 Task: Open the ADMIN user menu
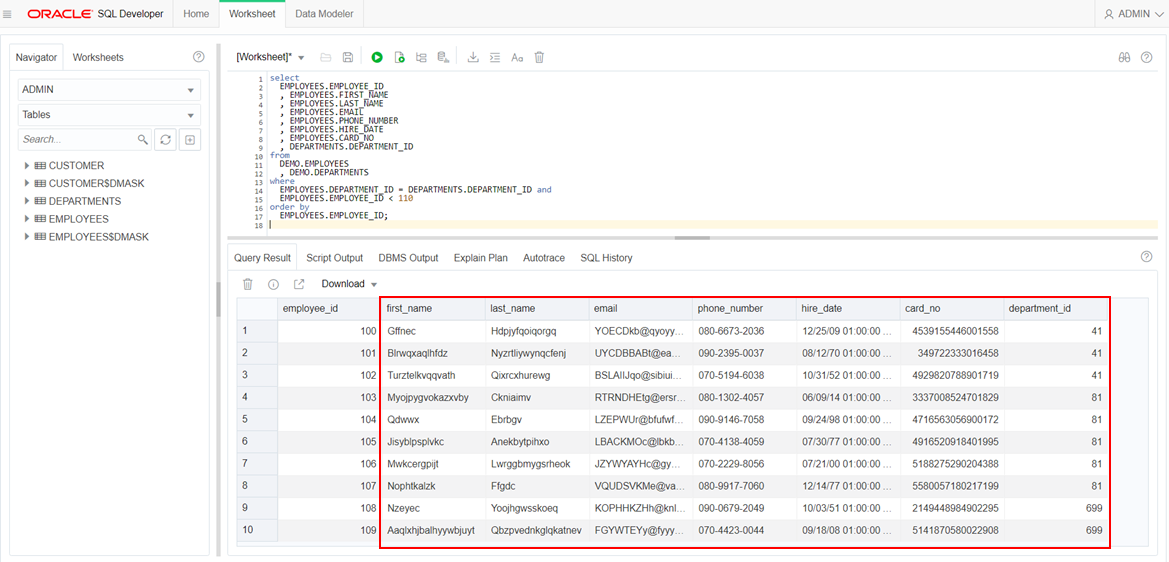pos(1134,13)
